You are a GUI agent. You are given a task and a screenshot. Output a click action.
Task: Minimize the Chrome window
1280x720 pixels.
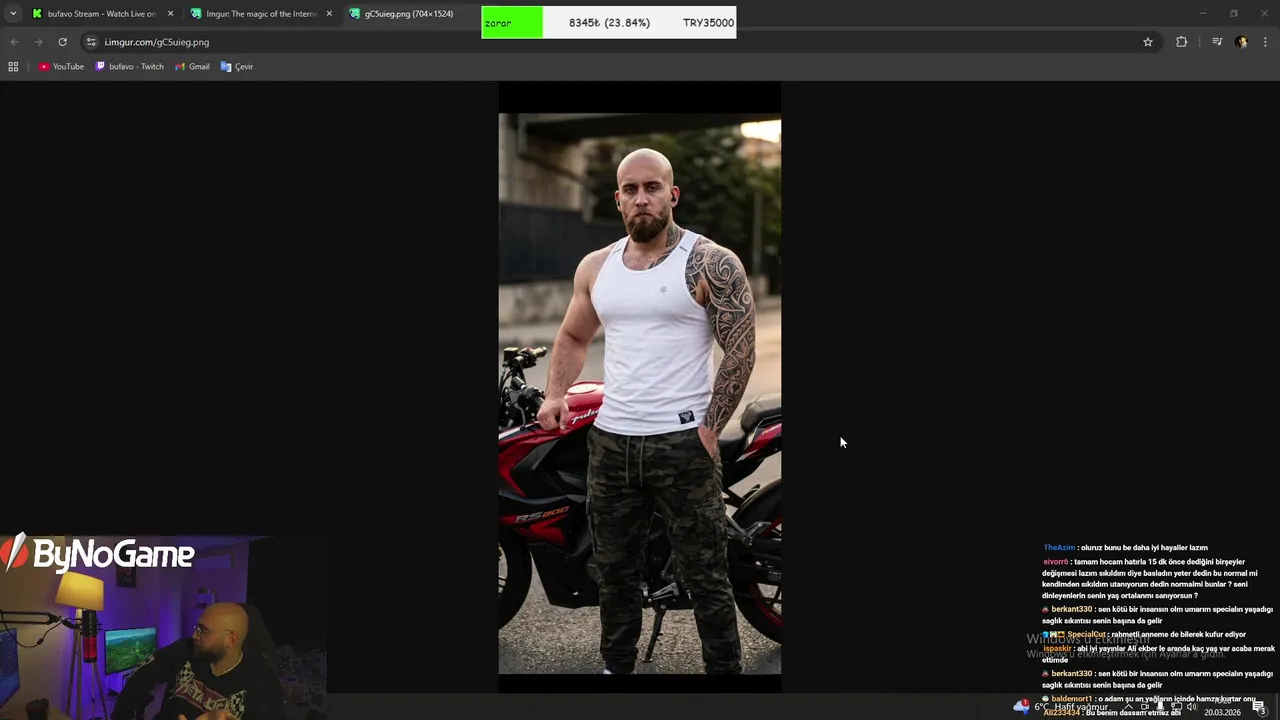click(1204, 14)
